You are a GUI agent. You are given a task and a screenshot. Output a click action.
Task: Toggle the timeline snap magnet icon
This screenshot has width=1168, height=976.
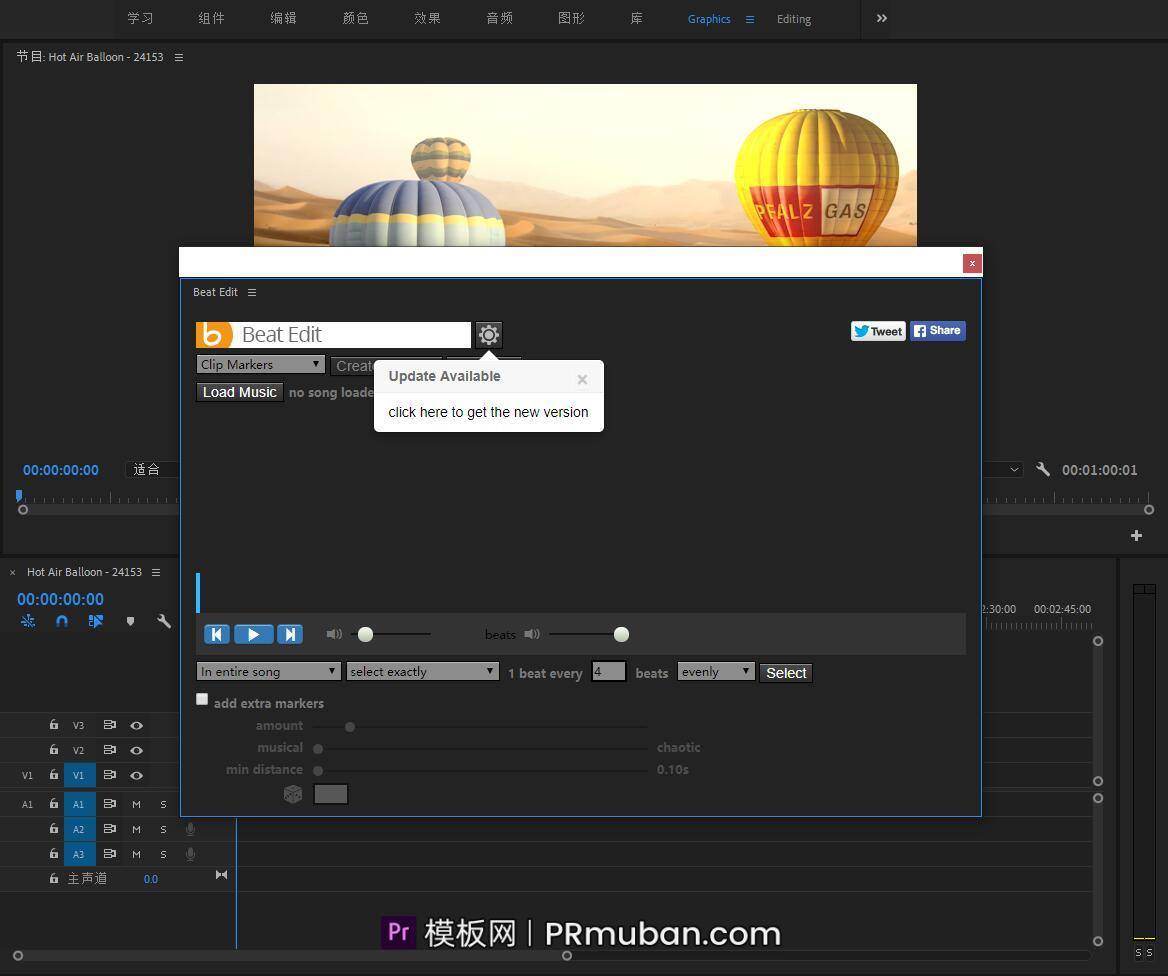[x=62, y=621]
